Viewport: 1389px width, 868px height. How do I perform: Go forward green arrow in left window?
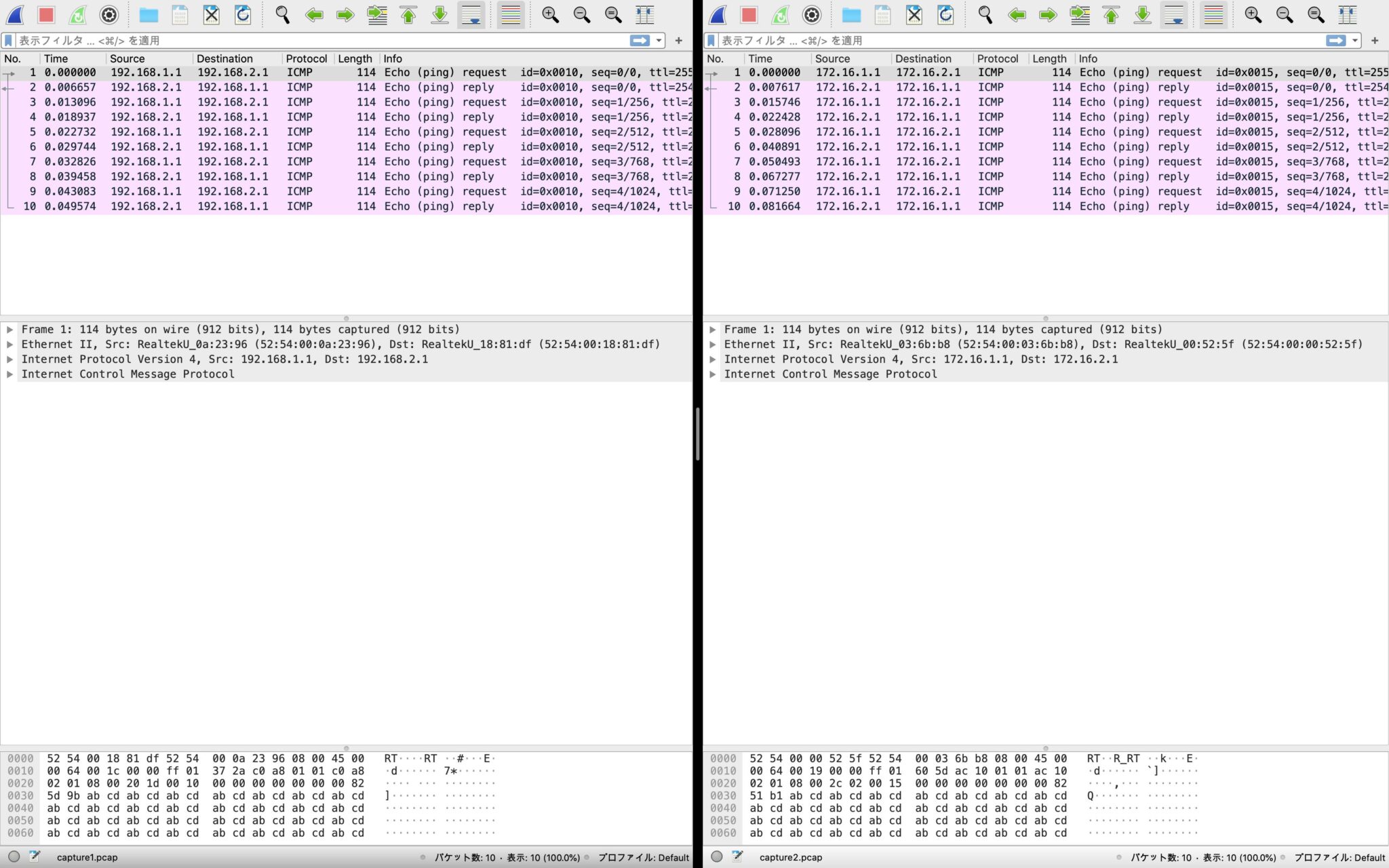pos(345,14)
